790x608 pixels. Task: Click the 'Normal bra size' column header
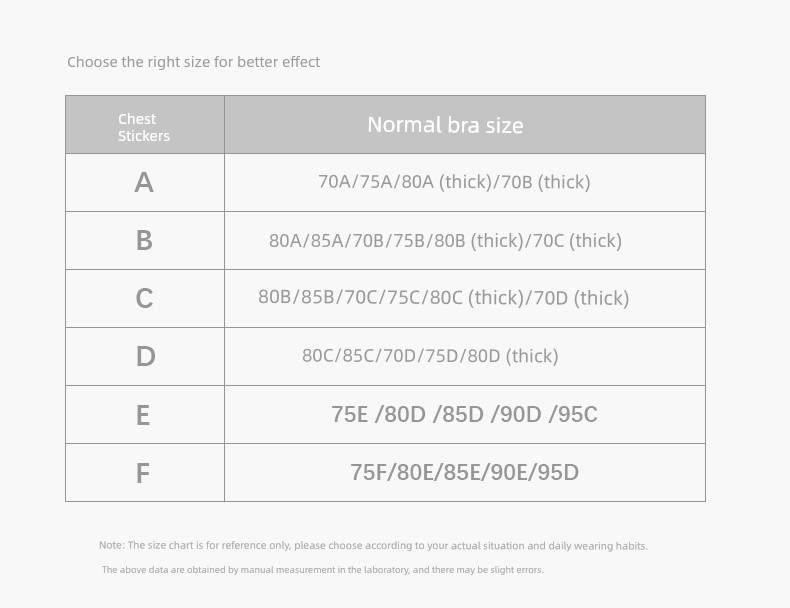[465, 124]
